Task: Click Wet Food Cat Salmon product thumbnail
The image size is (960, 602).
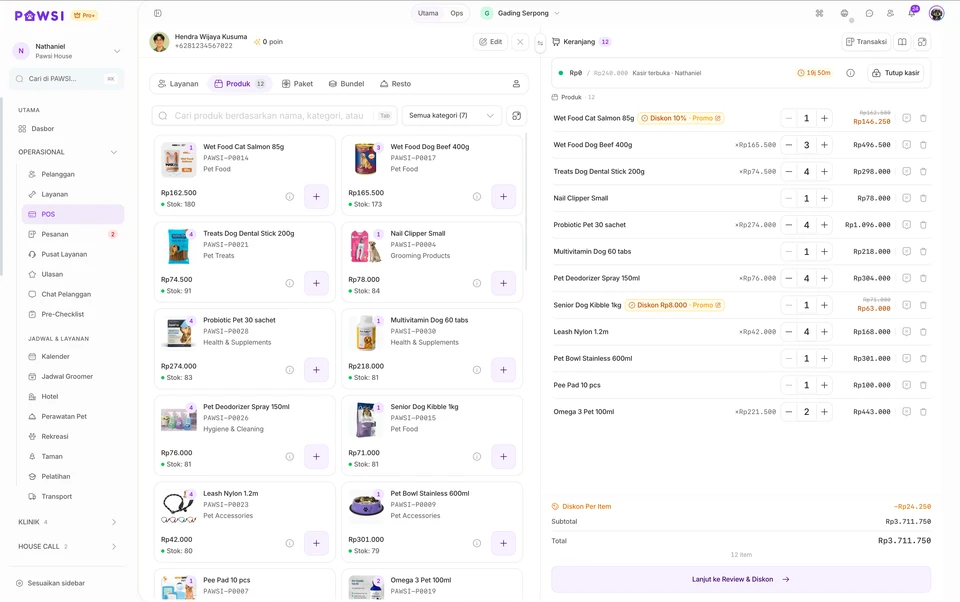Action: (178, 160)
